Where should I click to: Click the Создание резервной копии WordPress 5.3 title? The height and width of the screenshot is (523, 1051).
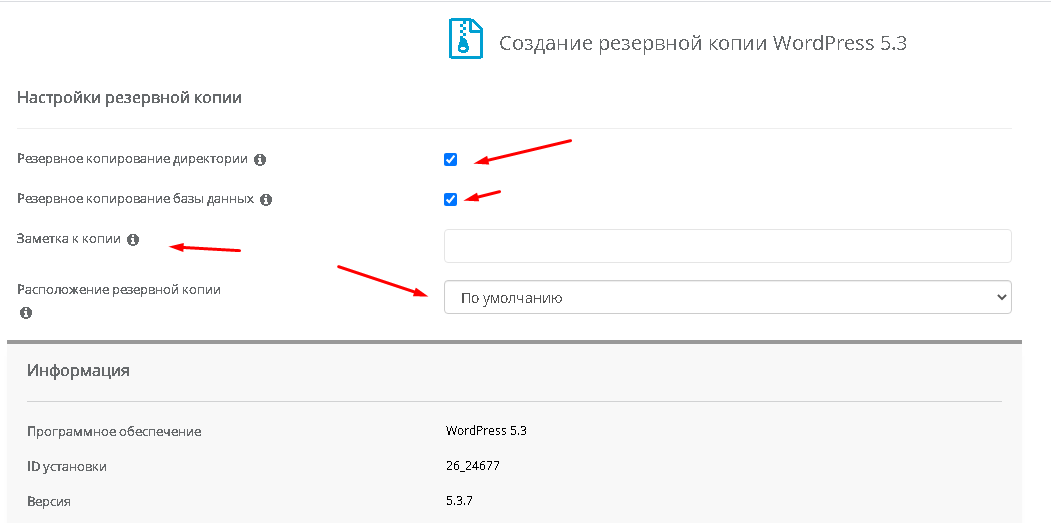click(702, 43)
